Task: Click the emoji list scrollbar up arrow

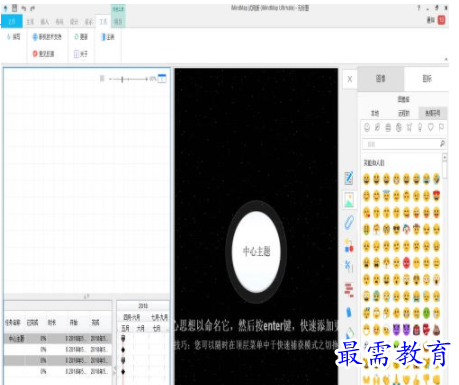Action: [x=445, y=156]
